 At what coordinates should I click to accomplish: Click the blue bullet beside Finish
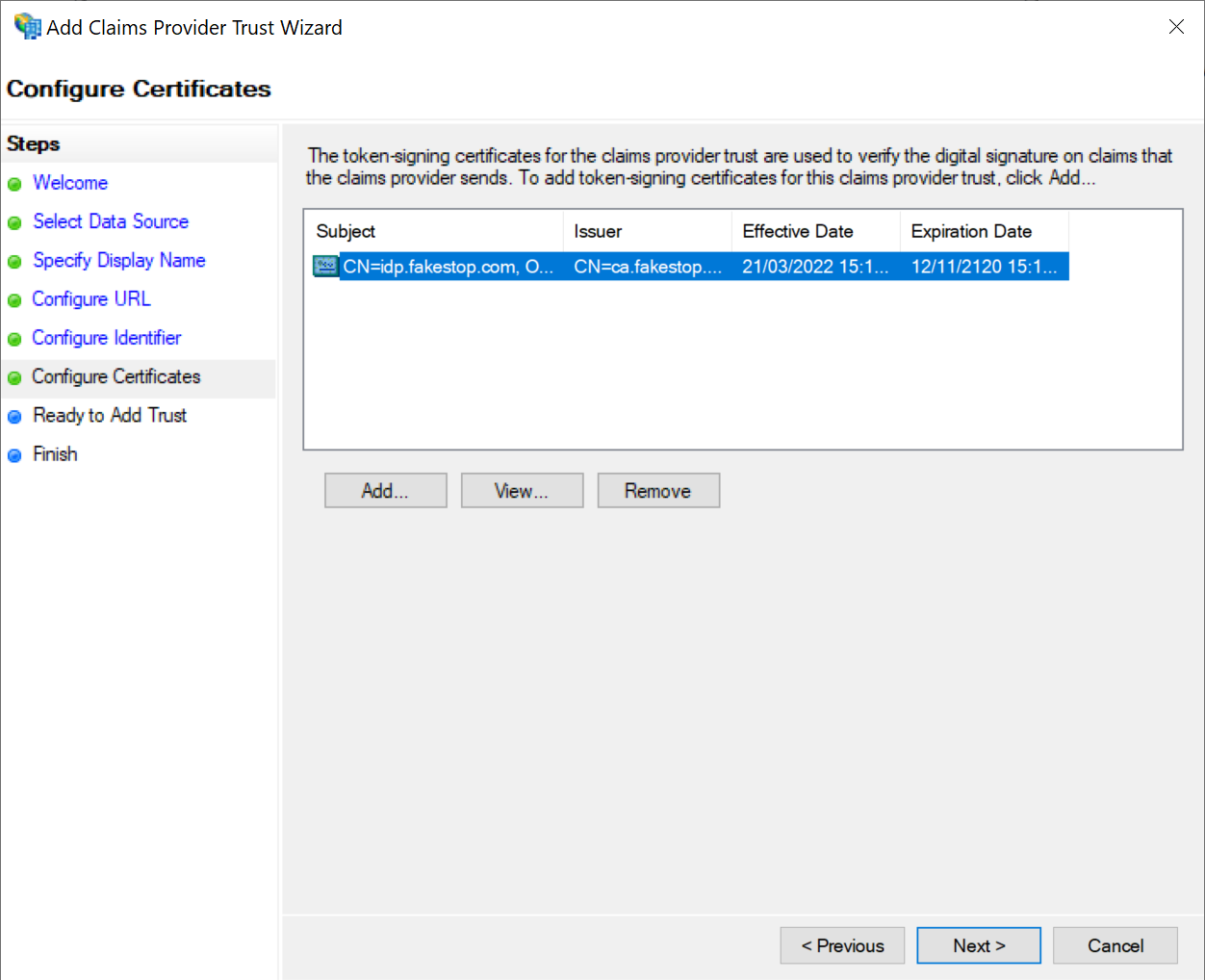pyautogui.click(x=14, y=455)
